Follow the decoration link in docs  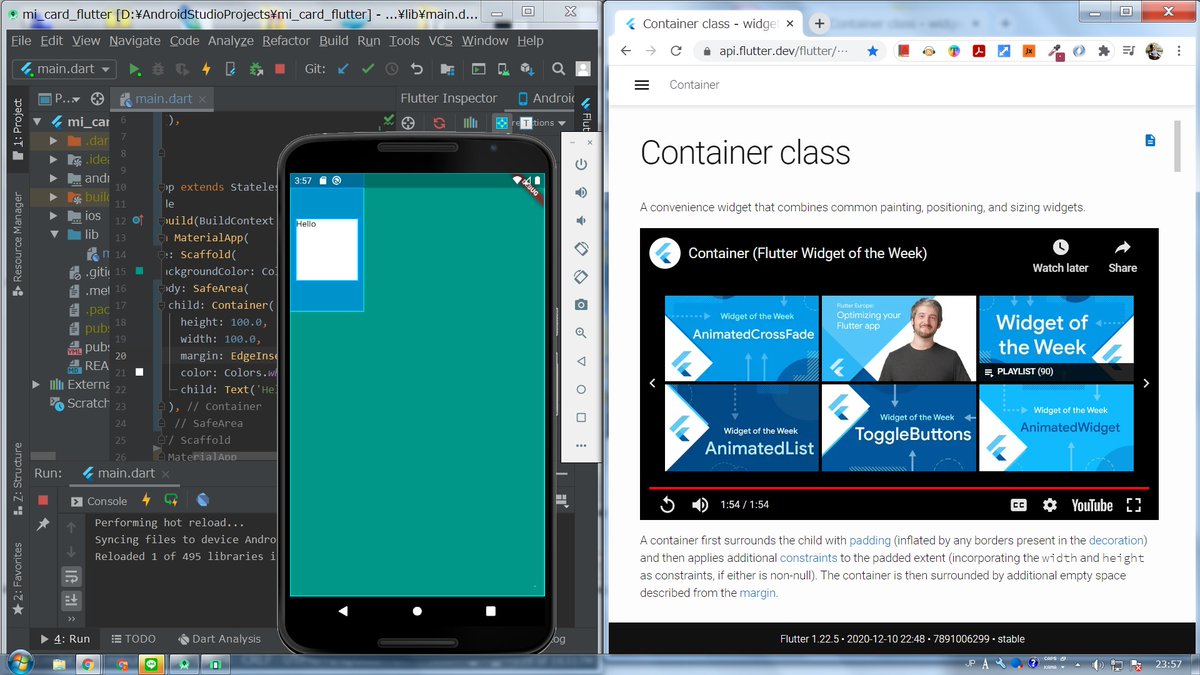(x=1116, y=540)
